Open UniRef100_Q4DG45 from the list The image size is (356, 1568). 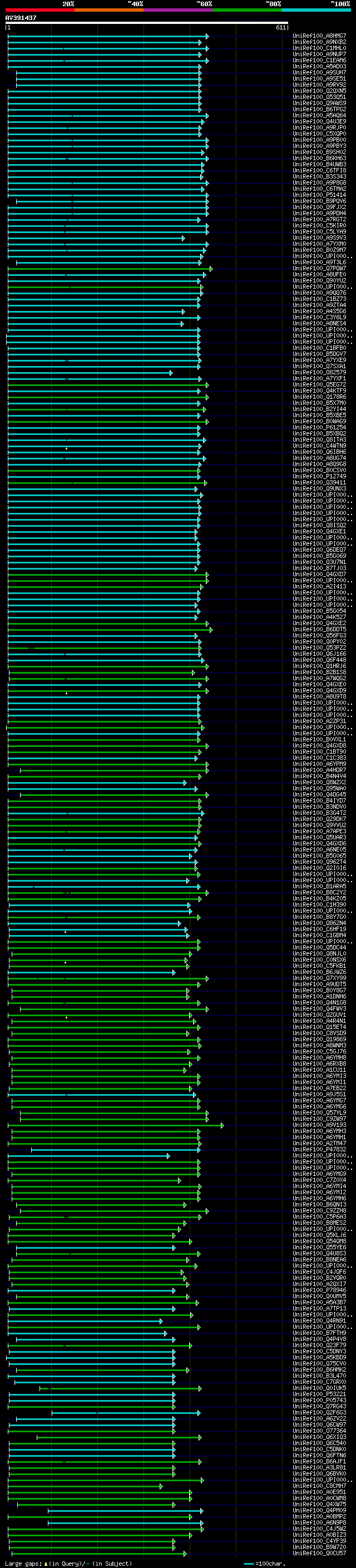click(x=319, y=794)
